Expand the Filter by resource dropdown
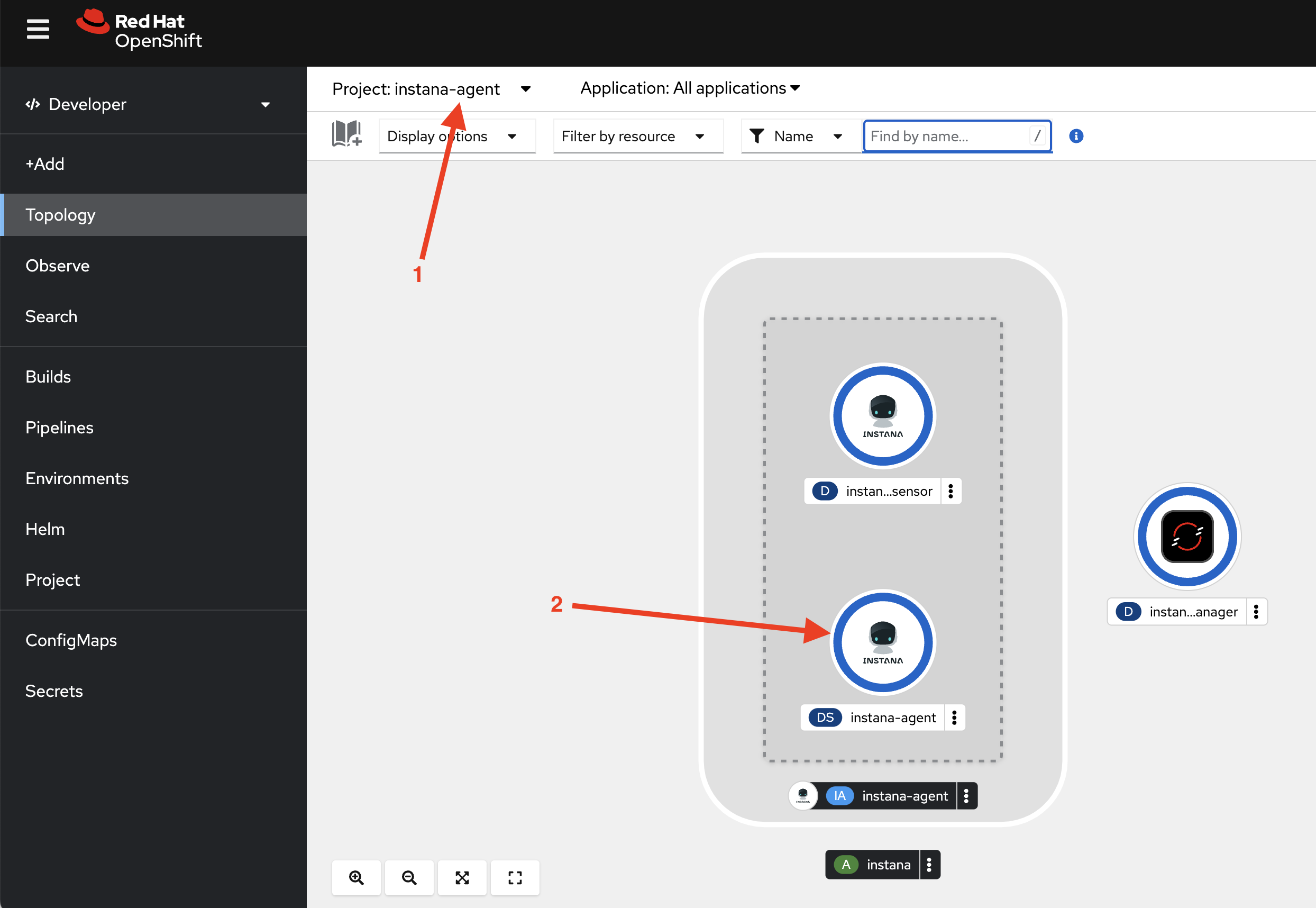The image size is (1316, 908). (x=638, y=136)
